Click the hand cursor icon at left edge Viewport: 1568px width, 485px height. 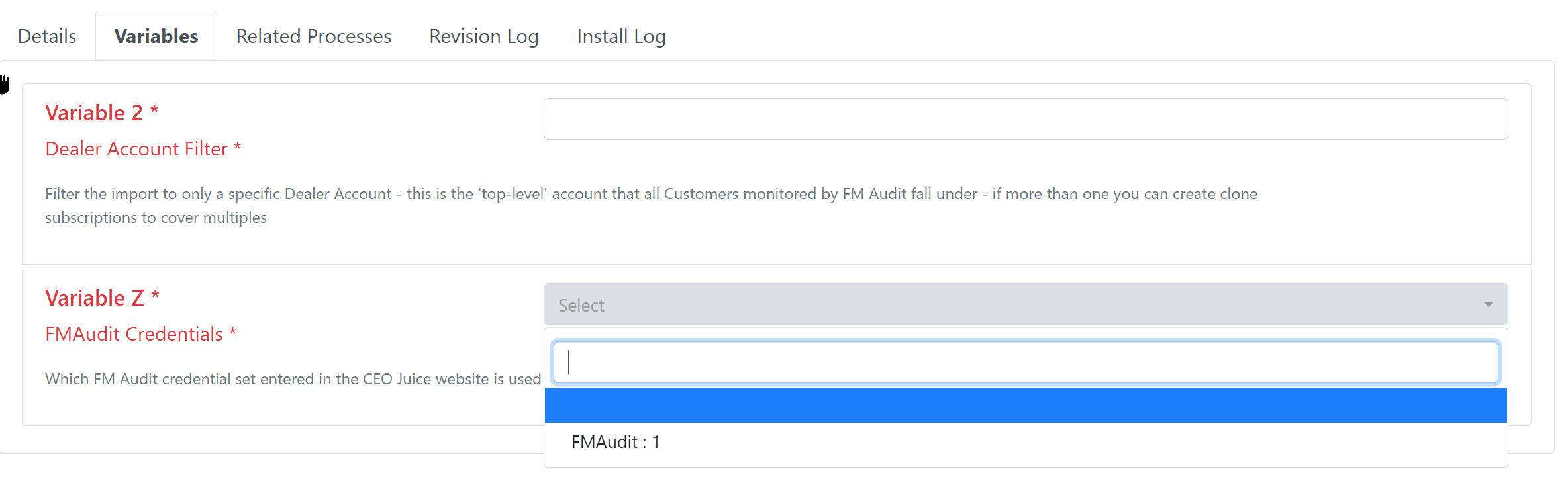click(5, 84)
